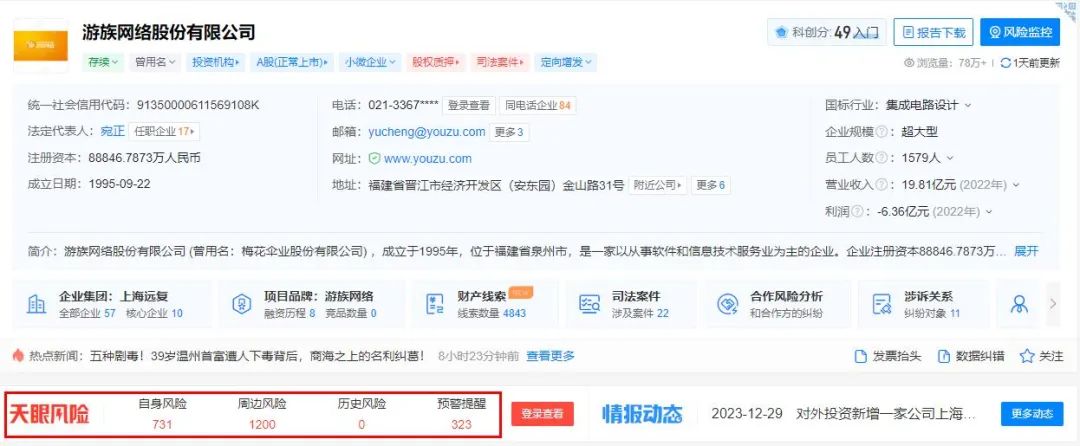Image resolution: width=1080 pixels, height=446 pixels.
Task: Click the 报告下载 button
Action: point(933,32)
